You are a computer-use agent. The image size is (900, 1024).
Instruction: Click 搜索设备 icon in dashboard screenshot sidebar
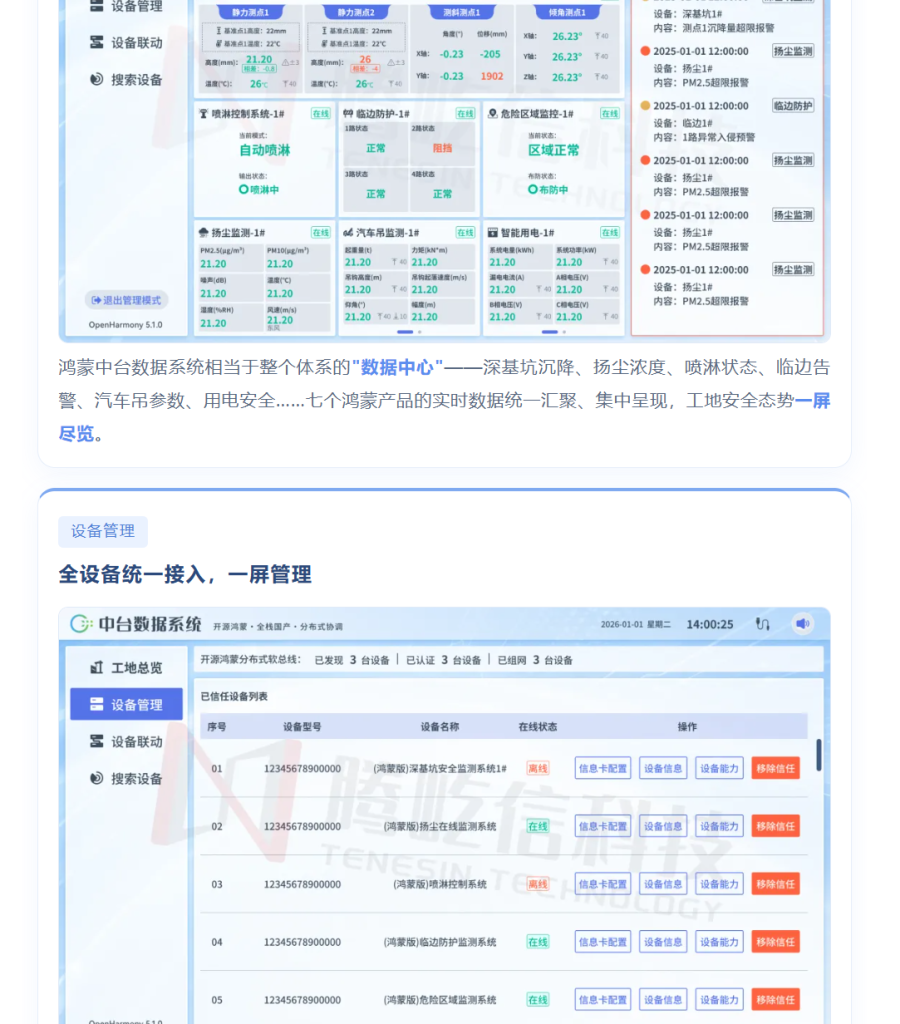click(x=97, y=80)
